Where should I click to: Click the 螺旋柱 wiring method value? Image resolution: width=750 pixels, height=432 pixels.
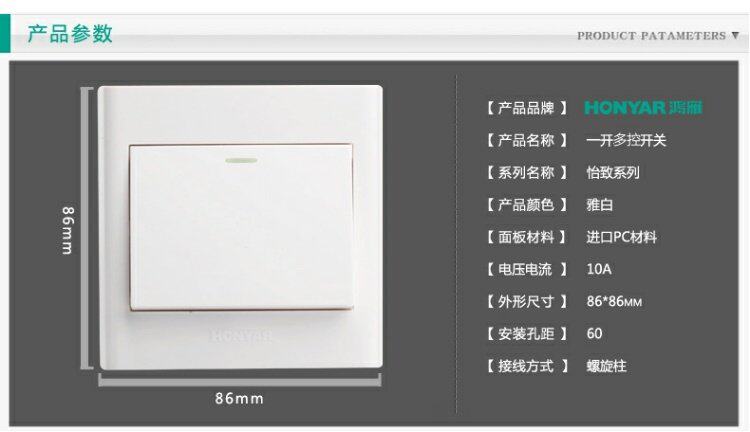pyautogui.click(x=606, y=366)
